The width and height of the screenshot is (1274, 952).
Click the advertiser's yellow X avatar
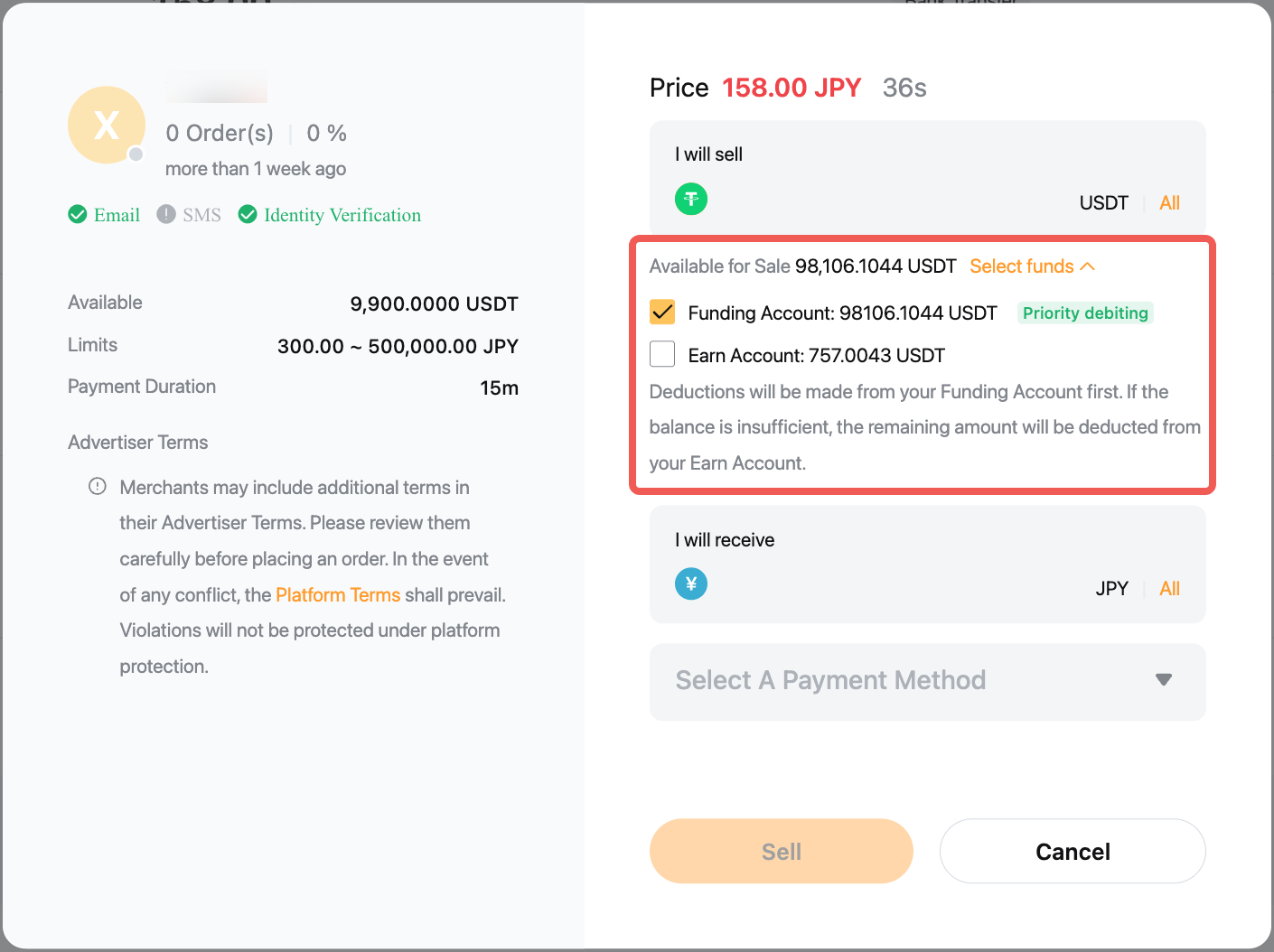(x=107, y=126)
